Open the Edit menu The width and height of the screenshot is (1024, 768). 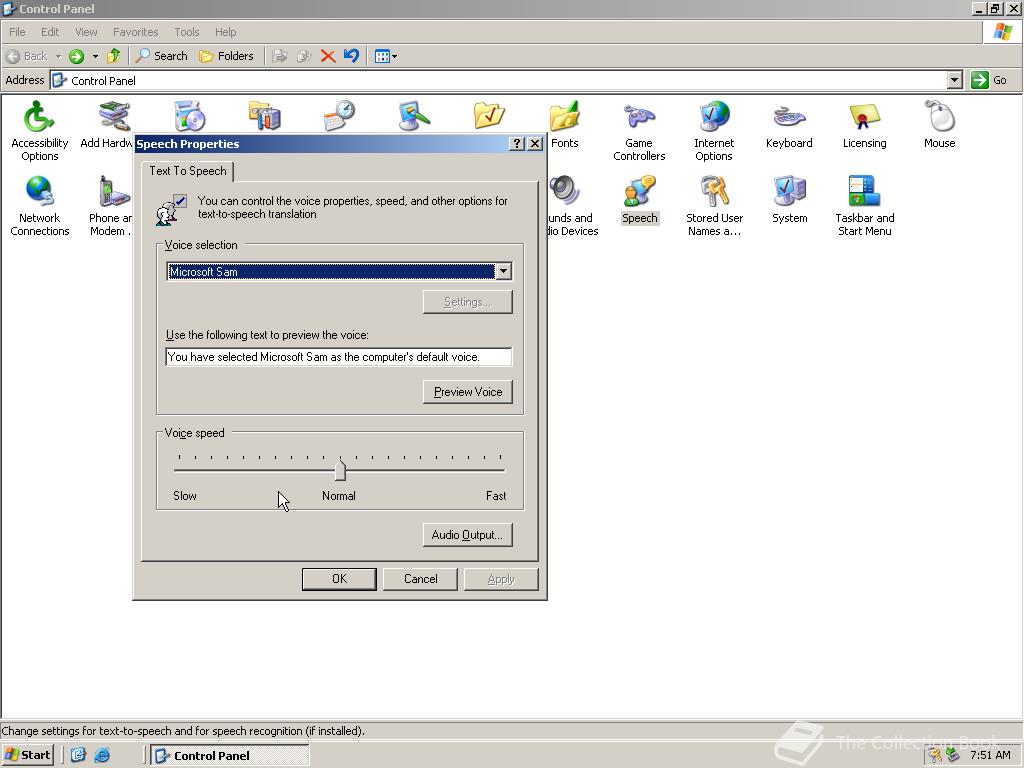(x=50, y=32)
